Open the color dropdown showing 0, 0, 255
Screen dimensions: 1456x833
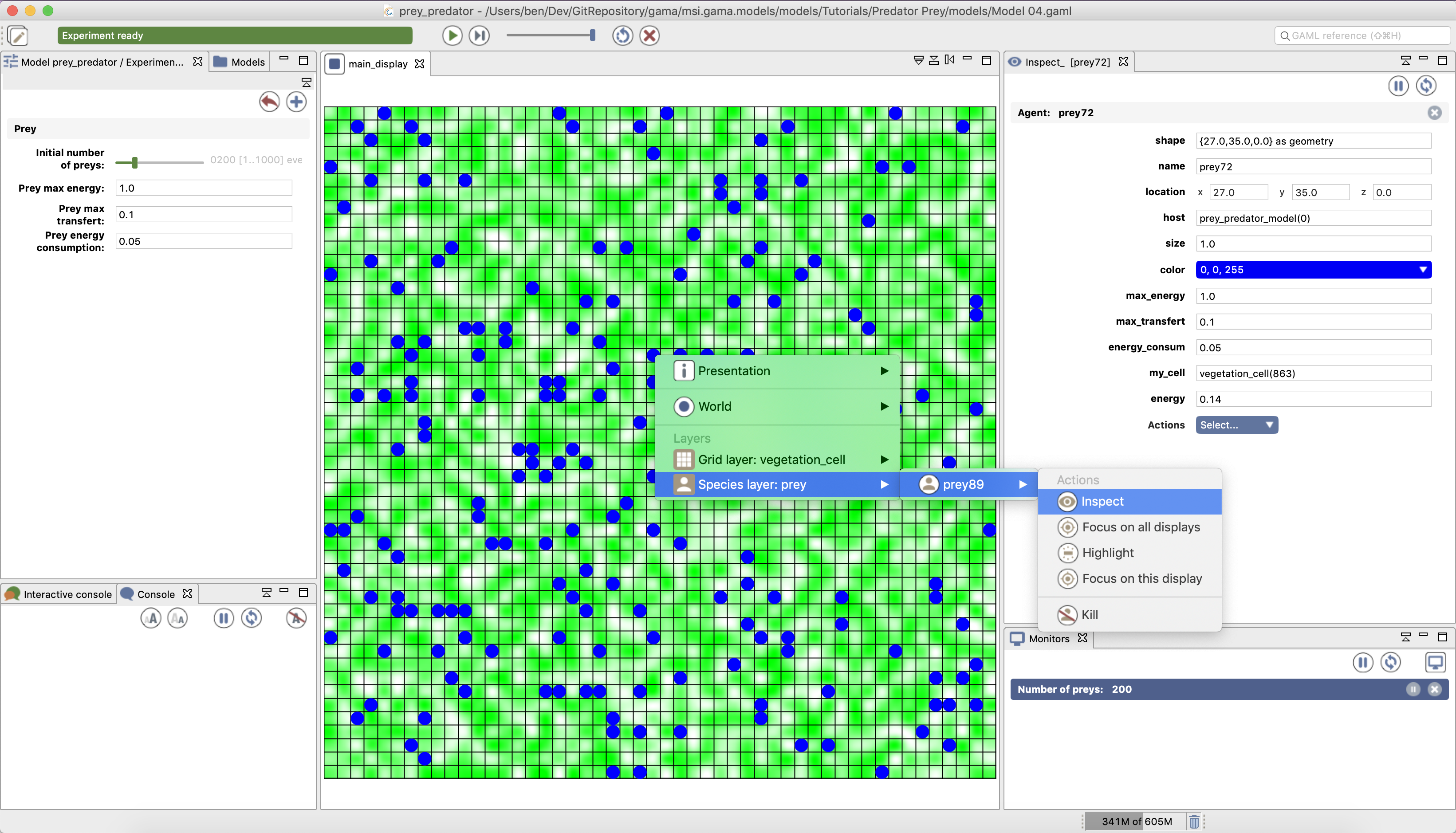[x=1314, y=270]
